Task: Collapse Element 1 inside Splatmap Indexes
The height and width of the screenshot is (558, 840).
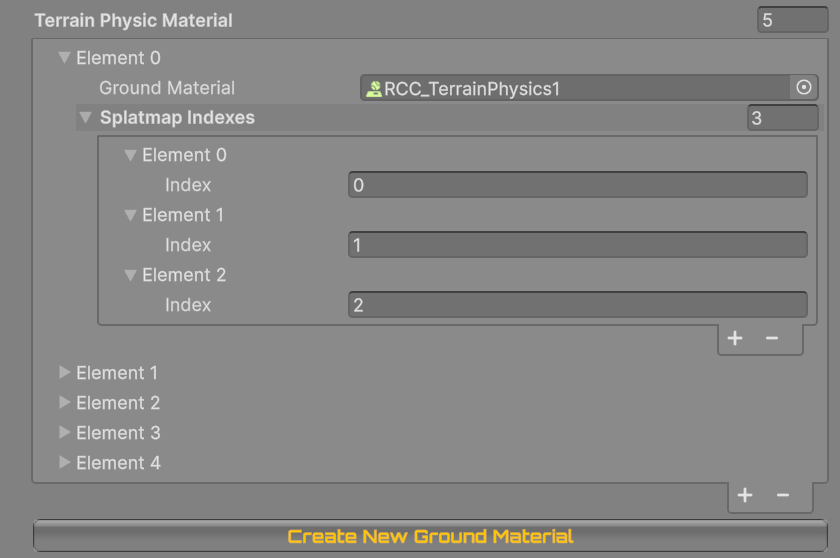Action: [x=130, y=215]
